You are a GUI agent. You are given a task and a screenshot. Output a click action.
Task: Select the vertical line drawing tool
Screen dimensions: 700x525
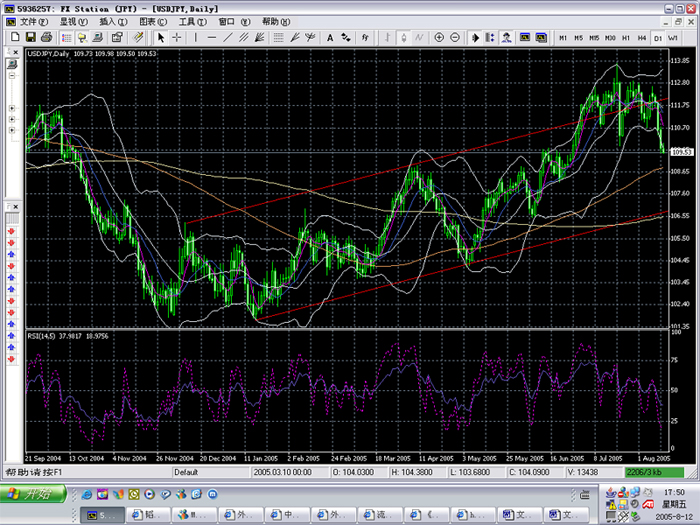[196, 37]
